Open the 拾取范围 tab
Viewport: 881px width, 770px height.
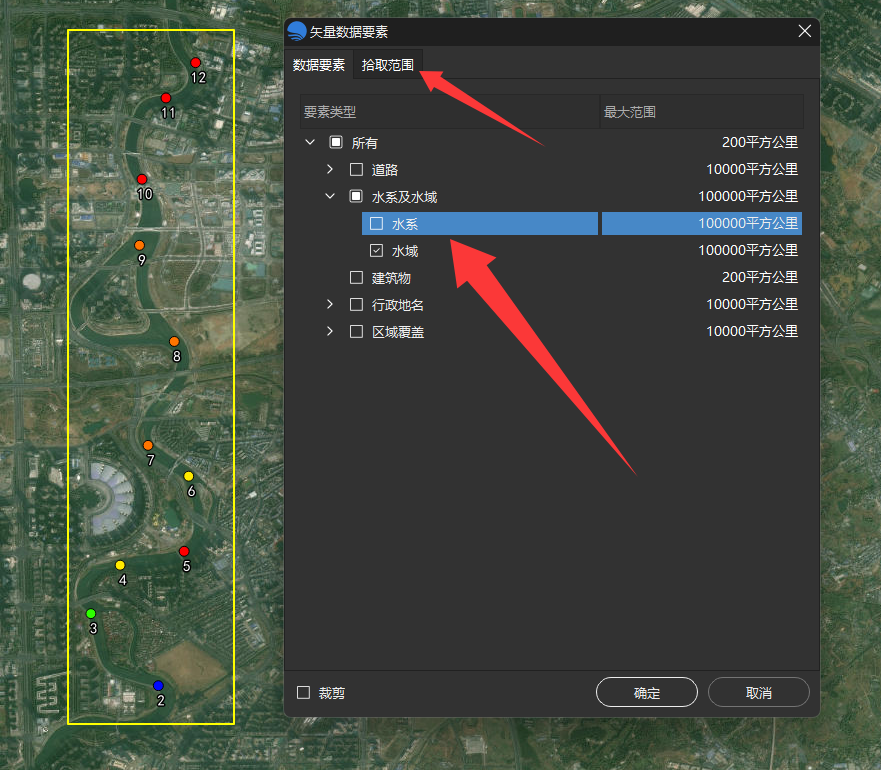pos(388,65)
